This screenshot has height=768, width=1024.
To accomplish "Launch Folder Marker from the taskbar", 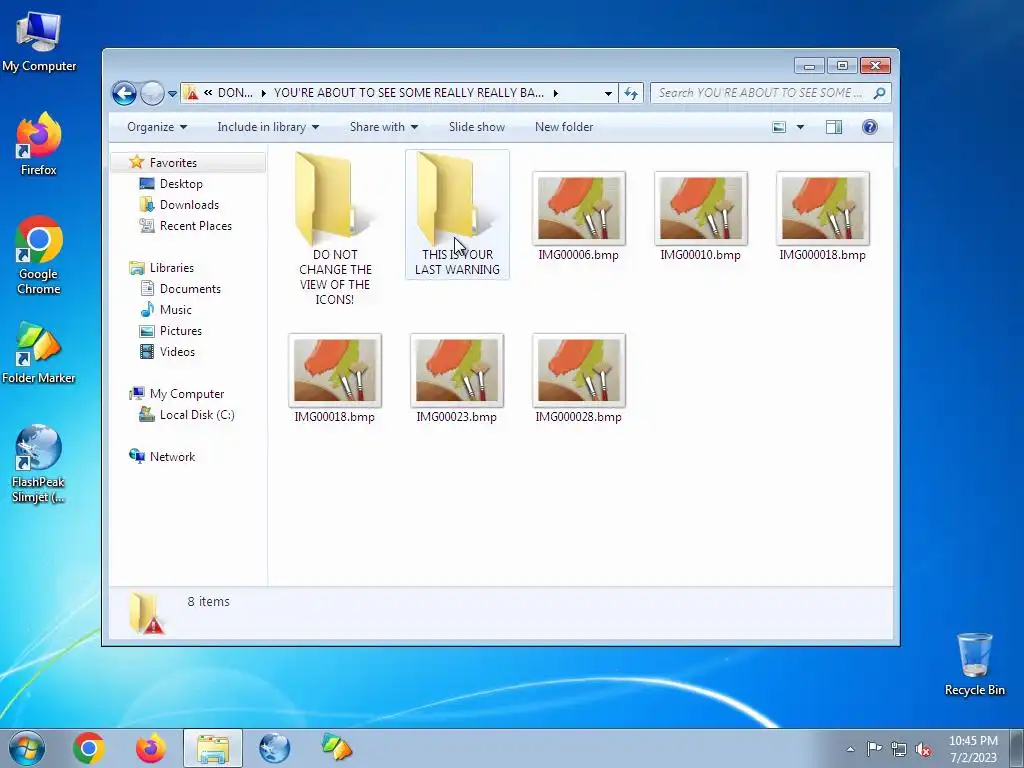I will [x=336, y=748].
